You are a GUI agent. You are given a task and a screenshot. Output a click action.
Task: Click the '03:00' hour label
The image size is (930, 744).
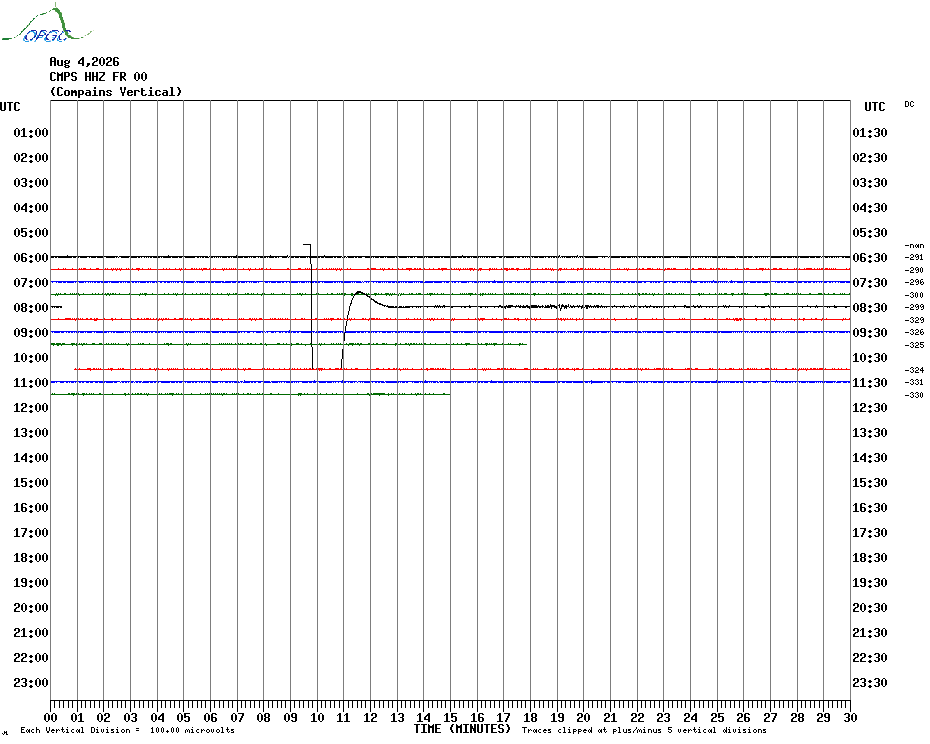31,182
